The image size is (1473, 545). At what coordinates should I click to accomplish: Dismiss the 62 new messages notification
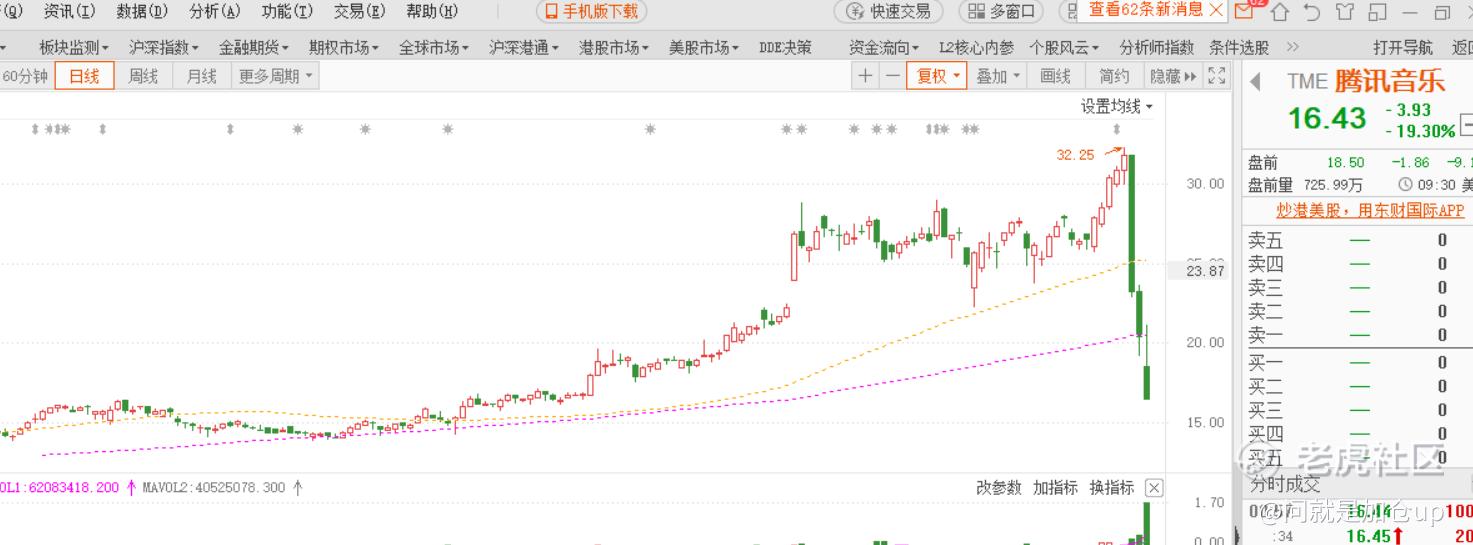point(1216,10)
